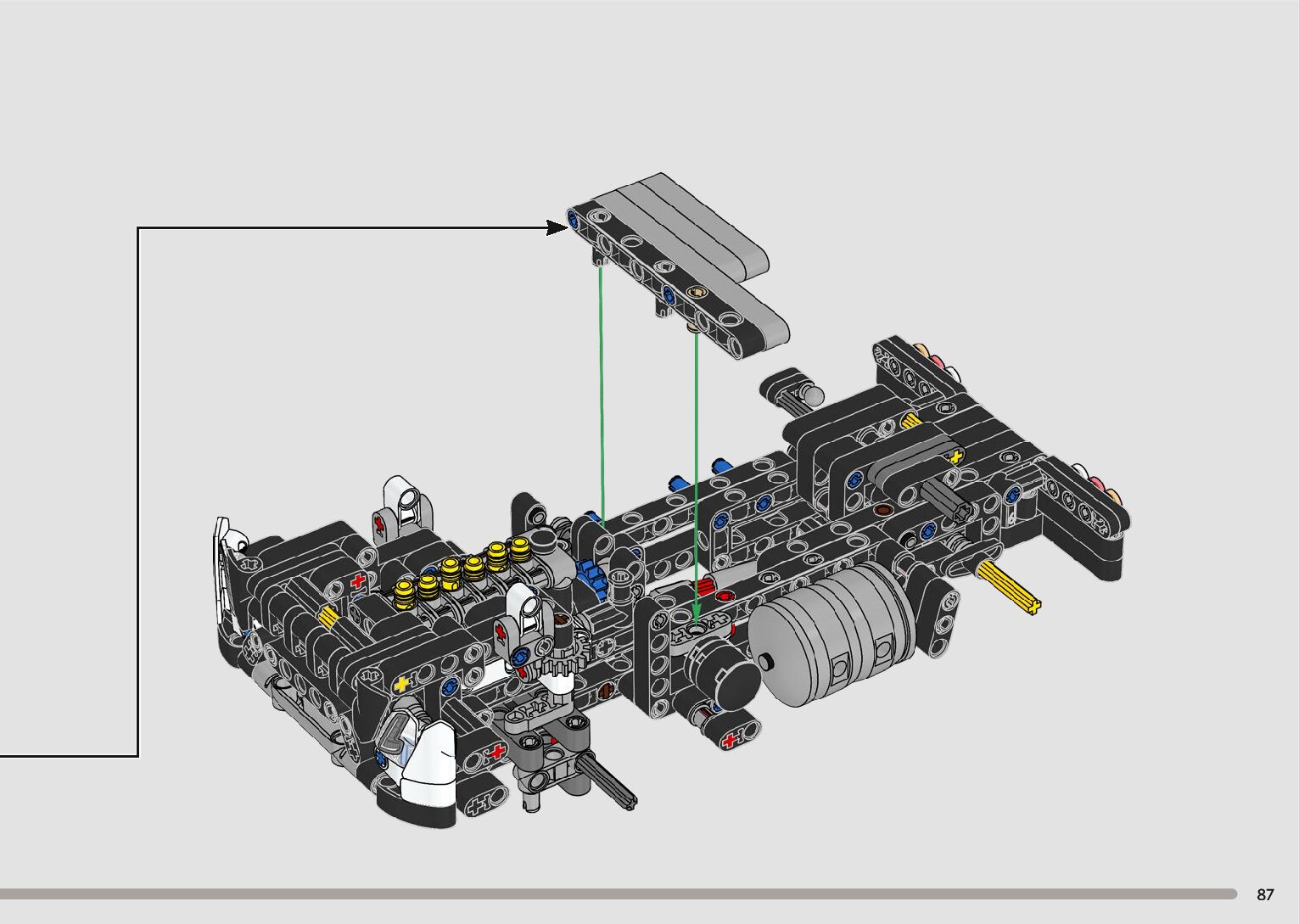Click page number 87

click(1265, 894)
